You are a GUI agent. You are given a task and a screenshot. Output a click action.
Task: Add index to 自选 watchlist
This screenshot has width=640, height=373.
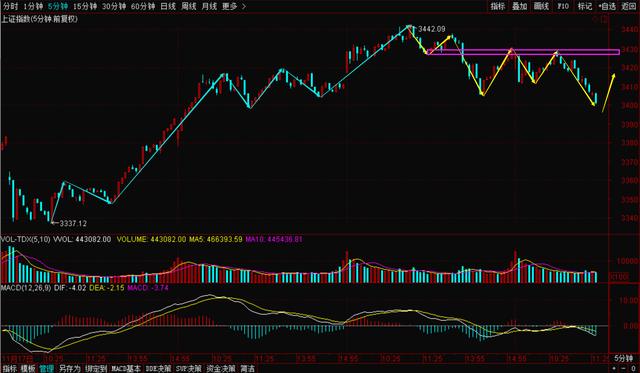[x=607, y=6]
